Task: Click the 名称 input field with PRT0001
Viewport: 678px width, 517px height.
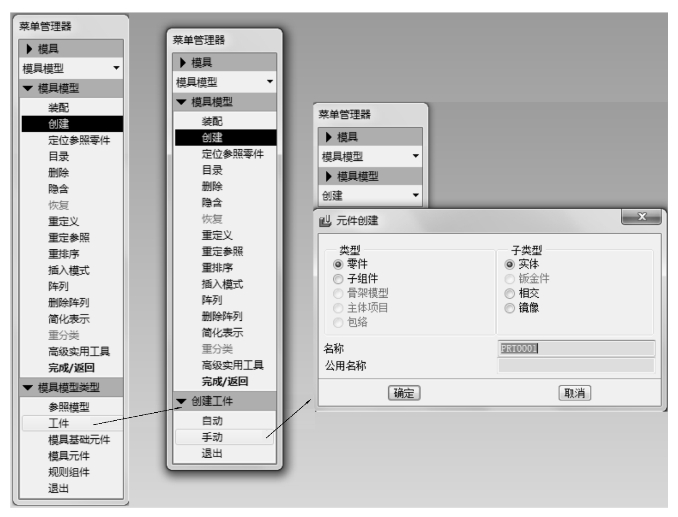Action: tap(576, 348)
